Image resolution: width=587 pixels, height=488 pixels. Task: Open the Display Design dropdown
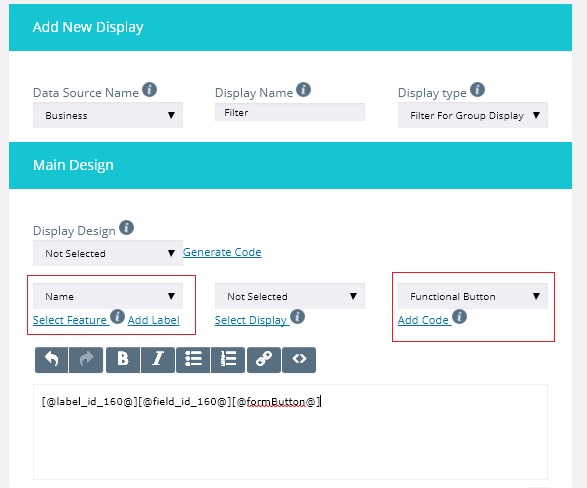pyautogui.click(x=108, y=253)
